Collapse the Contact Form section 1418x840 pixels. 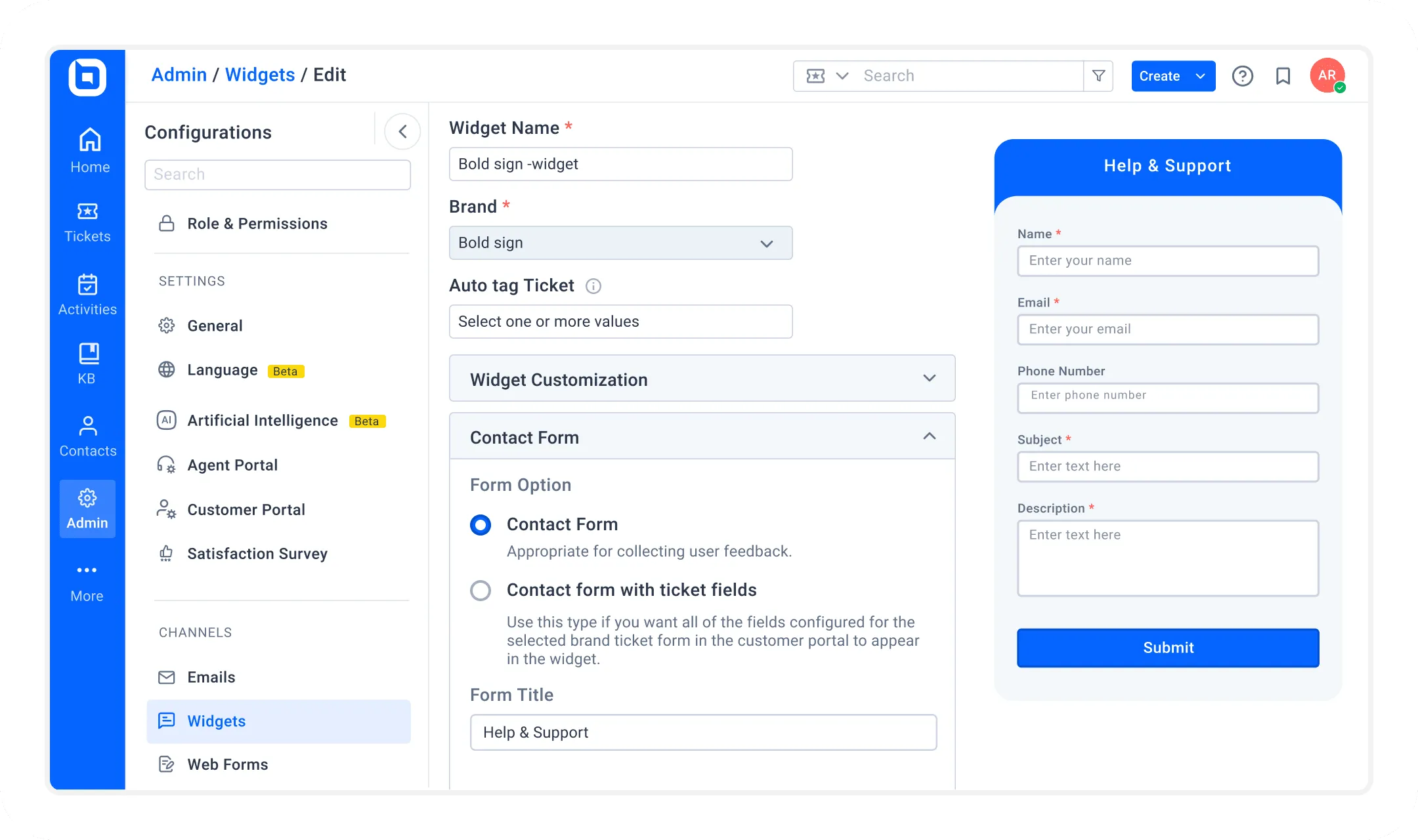click(929, 437)
